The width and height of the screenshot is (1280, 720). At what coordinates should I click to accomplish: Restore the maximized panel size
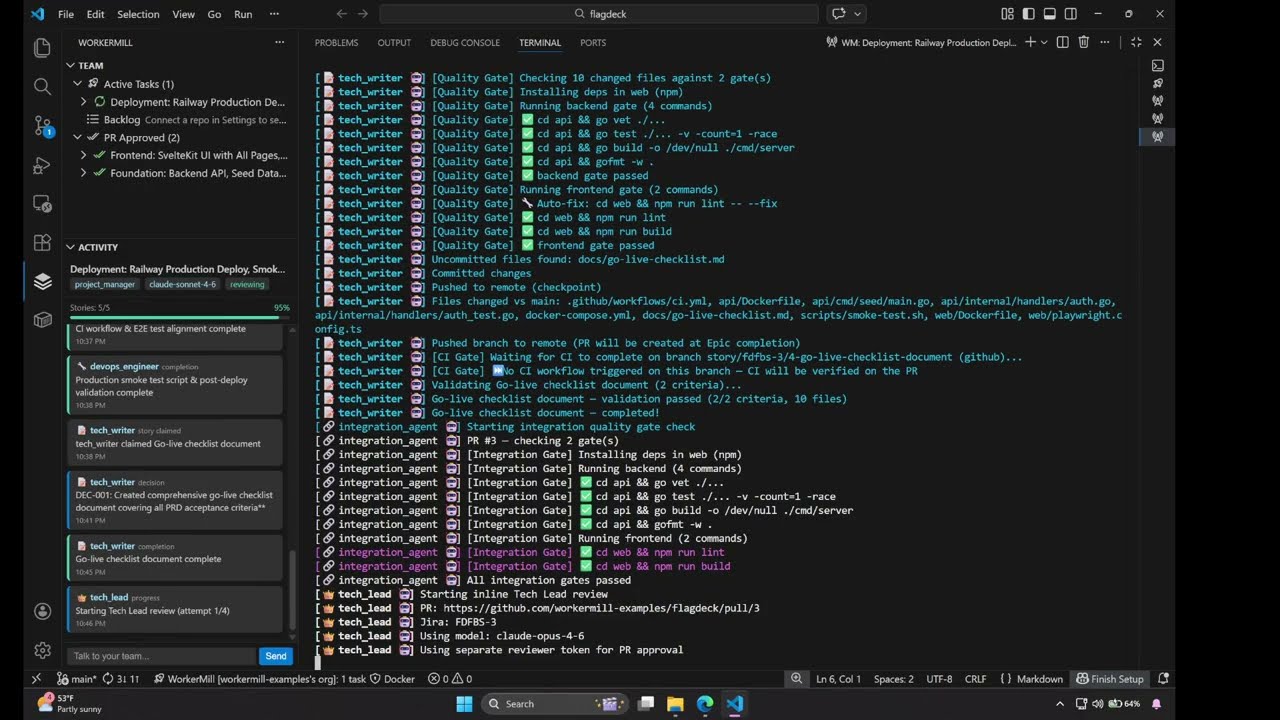(1136, 42)
